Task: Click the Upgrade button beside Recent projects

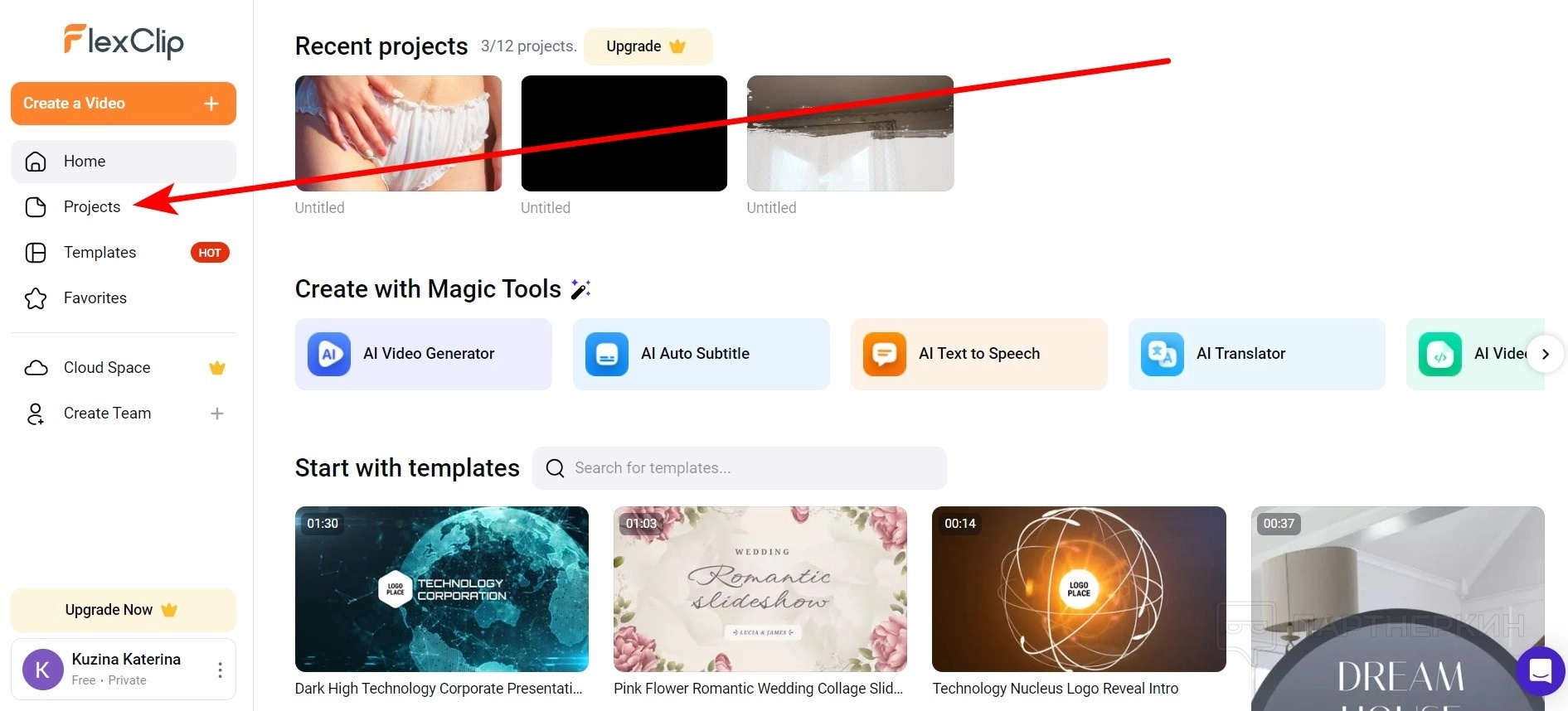Action: 648,46
